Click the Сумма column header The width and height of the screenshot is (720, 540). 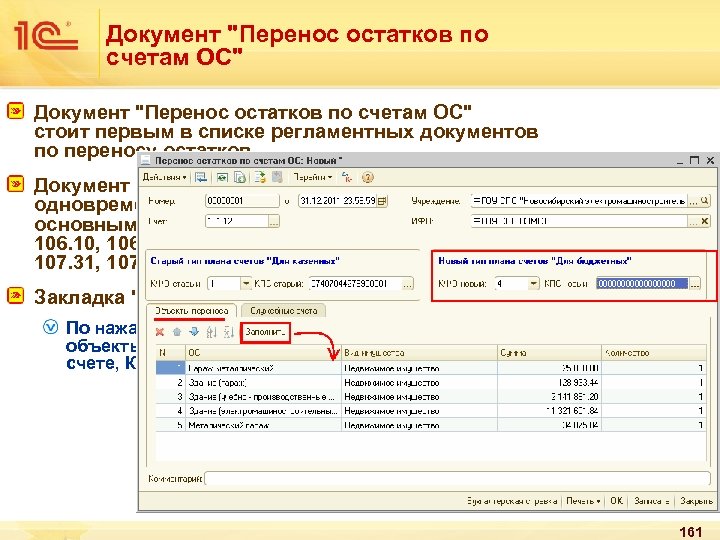[550, 353]
